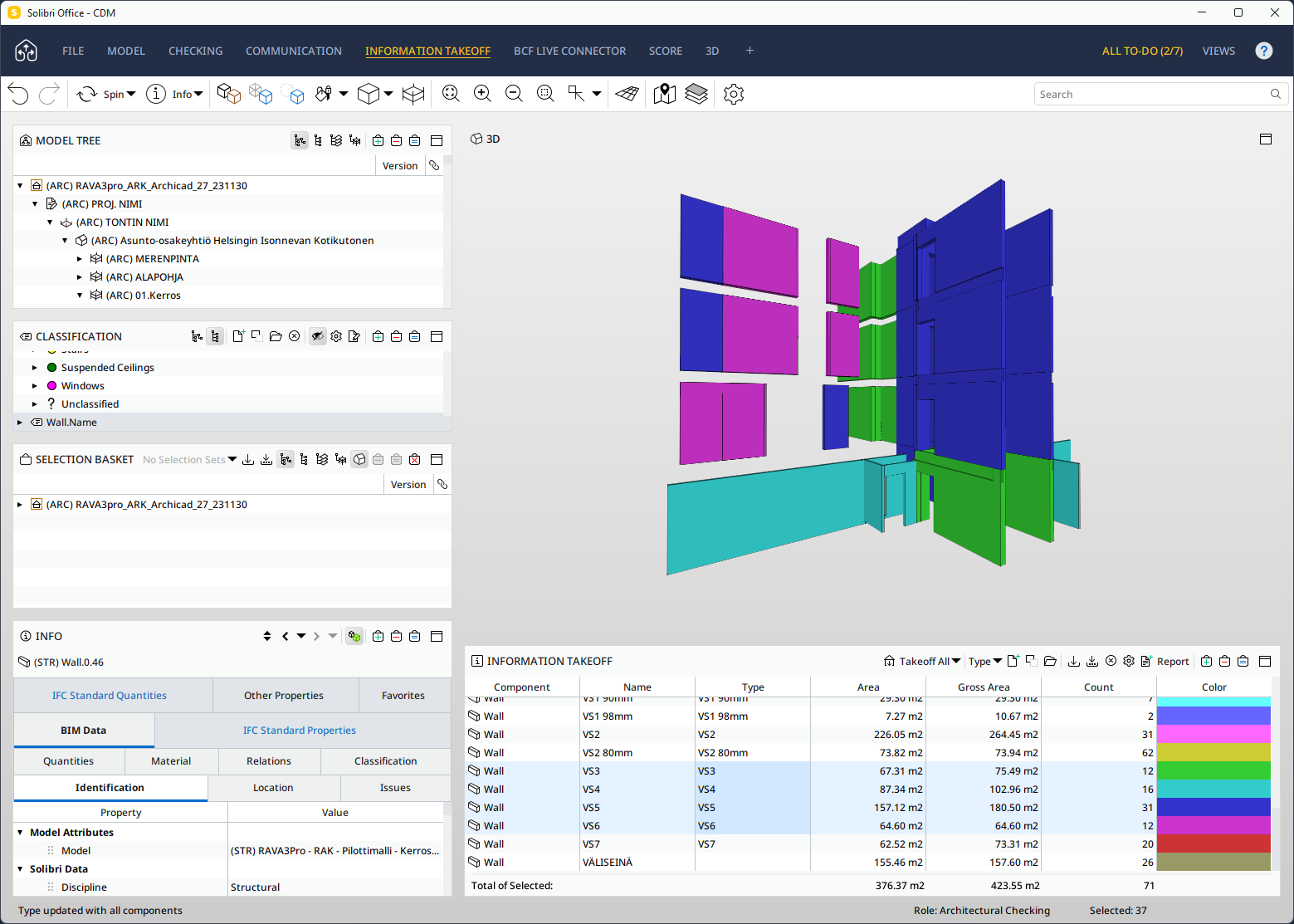1294x924 pixels.
Task: Click the Zoom In magnifier icon
Action: click(x=482, y=94)
